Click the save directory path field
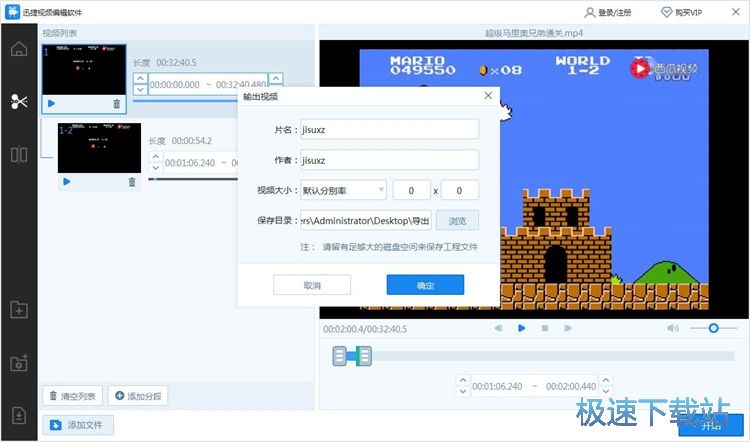Image resolution: width=750 pixels, height=442 pixels. tap(365, 221)
